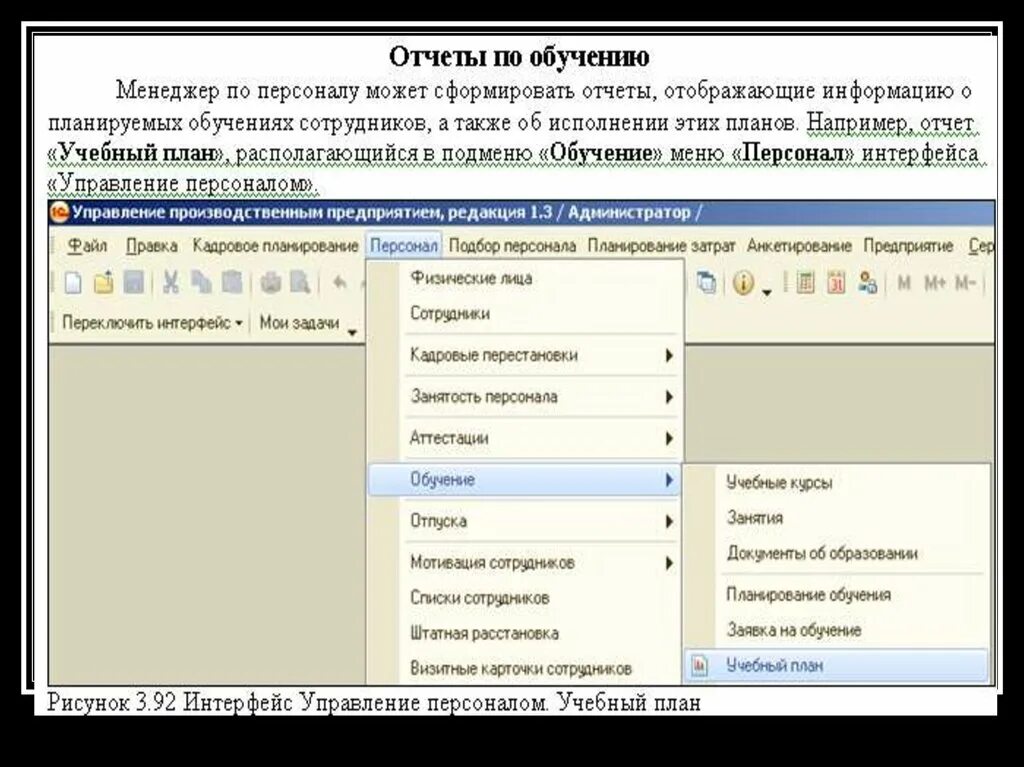
Task: Expand Аттестации submenu
Action: click(x=525, y=438)
